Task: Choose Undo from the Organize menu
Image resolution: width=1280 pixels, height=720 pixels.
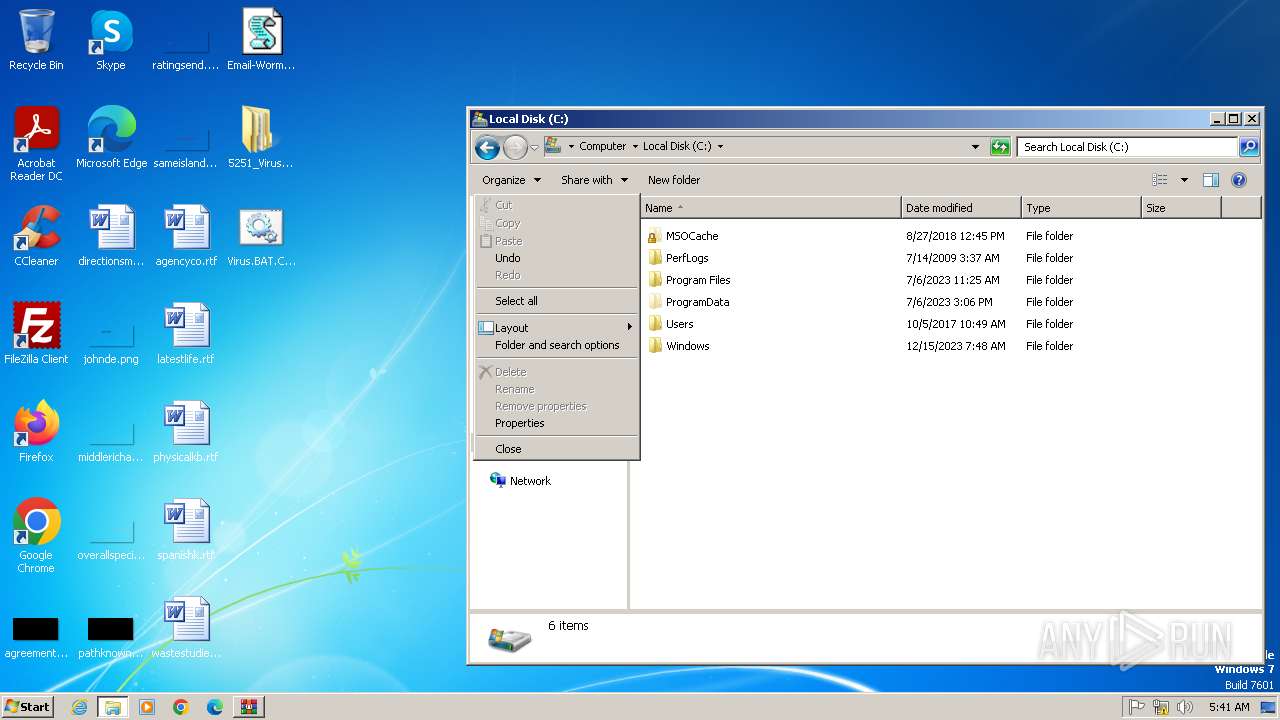Action: [x=557, y=258]
